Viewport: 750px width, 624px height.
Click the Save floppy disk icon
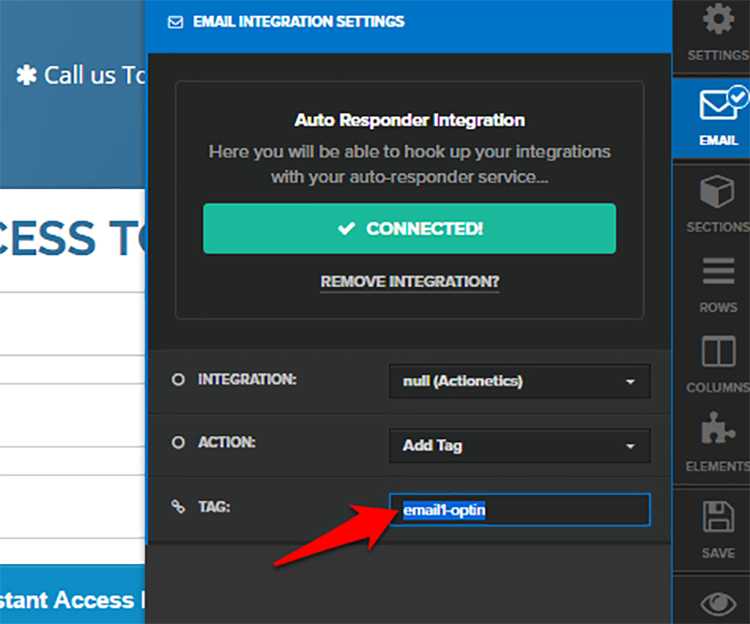[718, 516]
